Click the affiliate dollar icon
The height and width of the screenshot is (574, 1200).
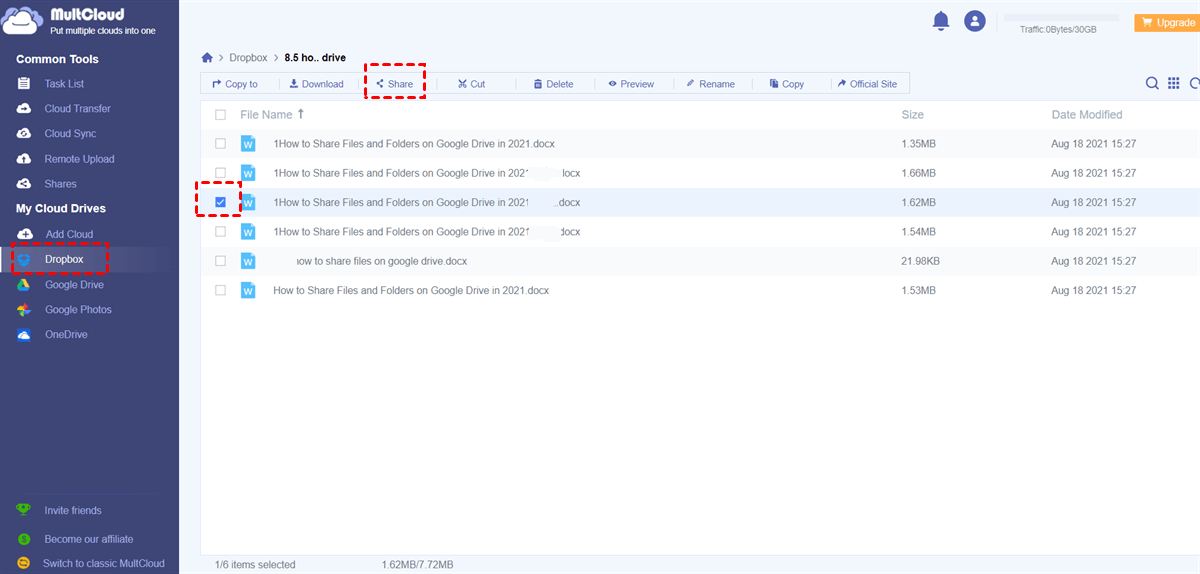click(x=24, y=538)
